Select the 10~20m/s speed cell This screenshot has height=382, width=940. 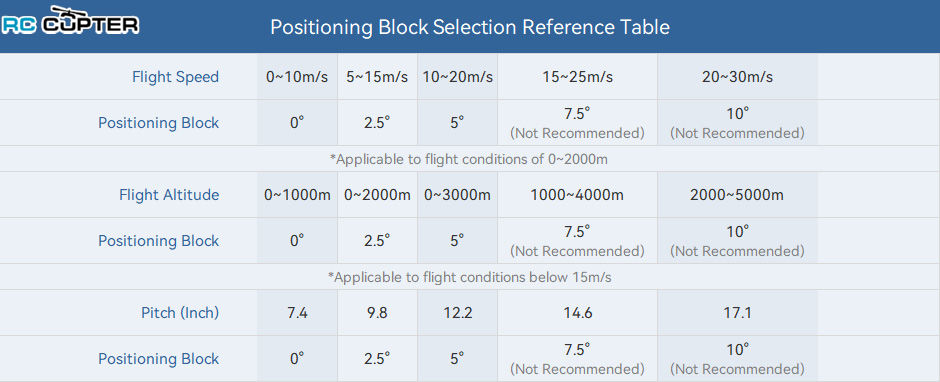(457, 77)
